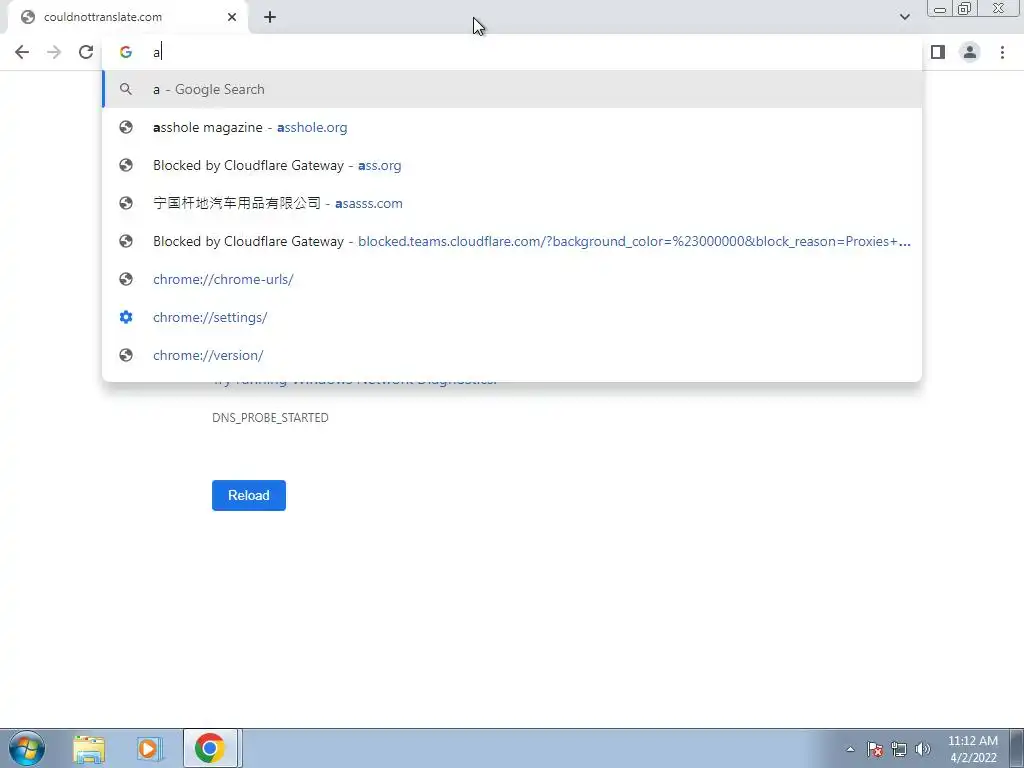Image resolution: width=1024 pixels, height=768 pixels.
Task: Open the taskbar clock showing 11:12 AM
Action: pyautogui.click(x=973, y=749)
